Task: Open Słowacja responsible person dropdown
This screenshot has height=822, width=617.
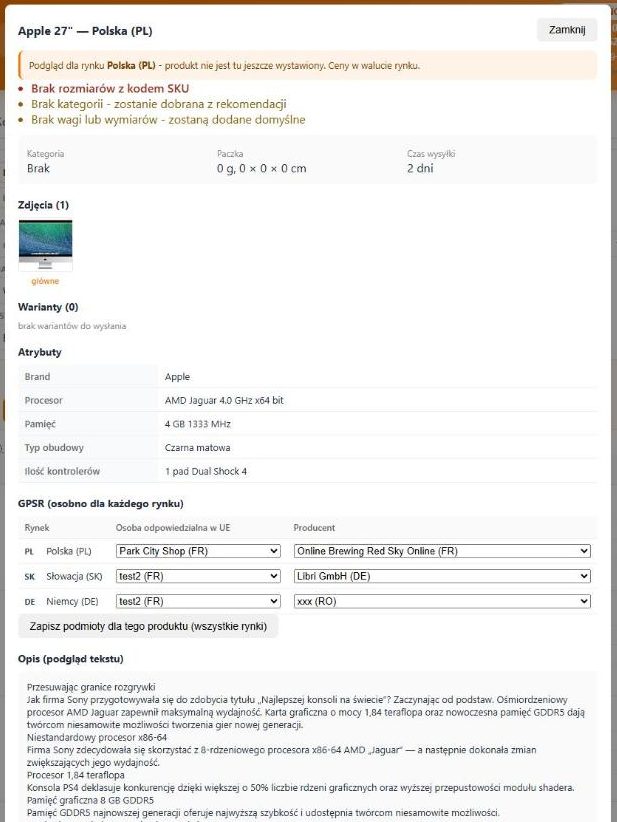Action: [198, 576]
